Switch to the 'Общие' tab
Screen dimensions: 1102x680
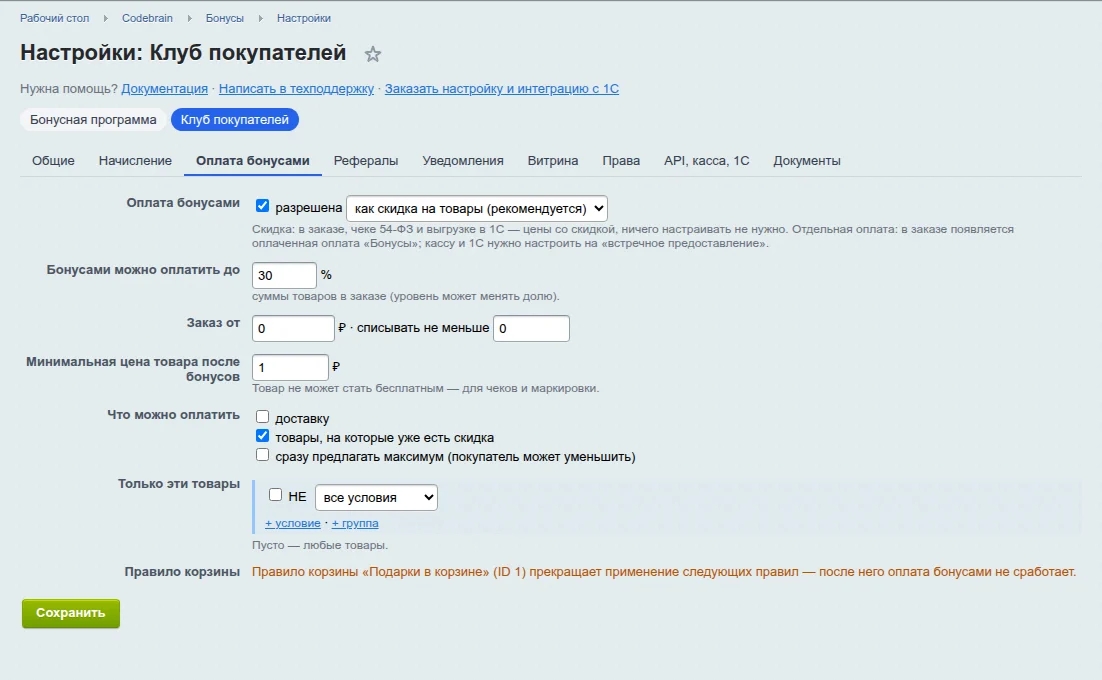pyautogui.click(x=53, y=161)
